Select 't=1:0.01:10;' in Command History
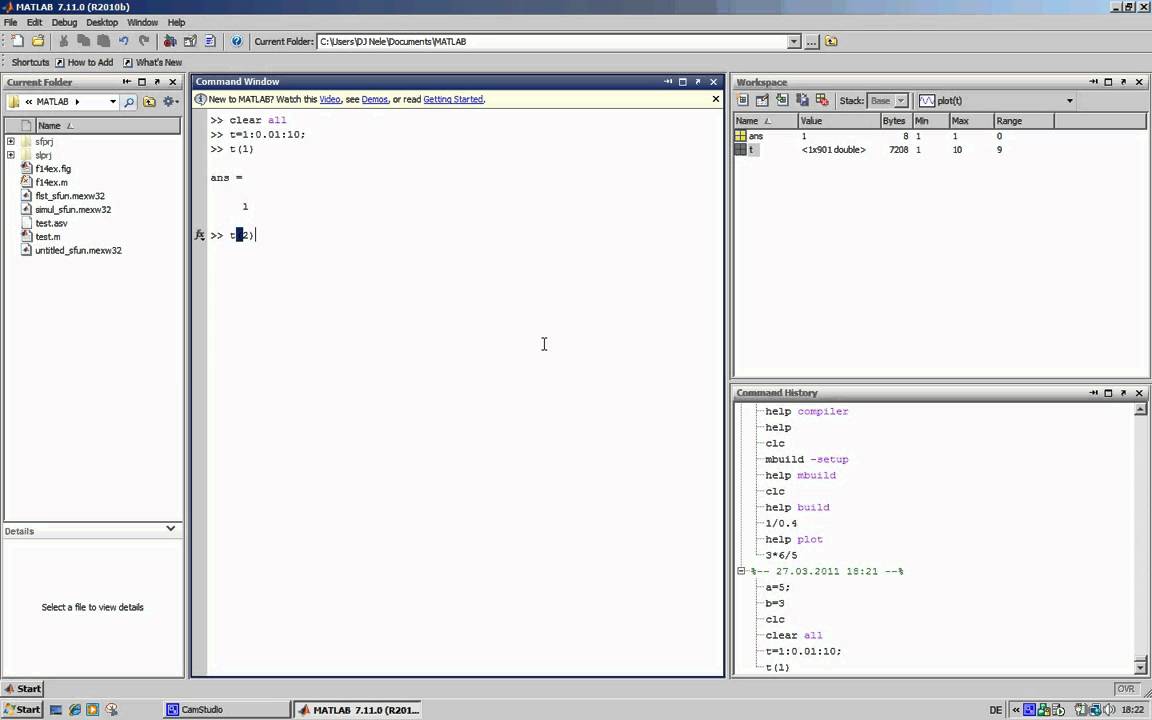 (803, 651)
